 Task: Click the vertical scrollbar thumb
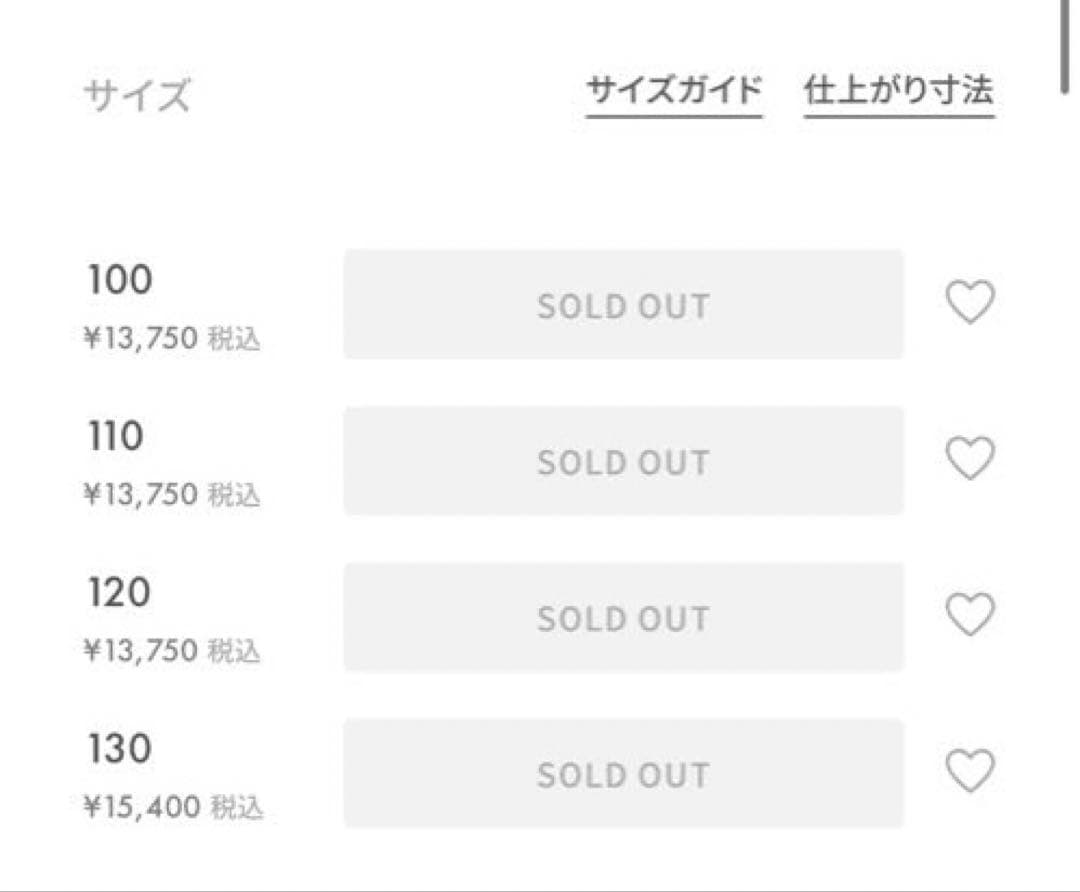1066,45
